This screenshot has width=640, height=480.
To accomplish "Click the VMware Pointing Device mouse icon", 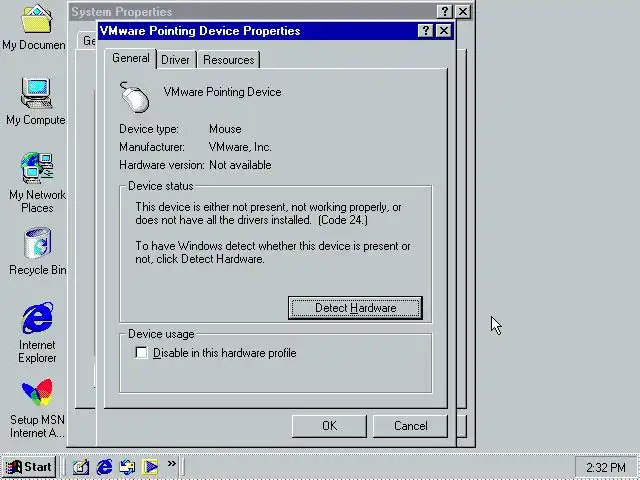I will [x=135, y=97].
